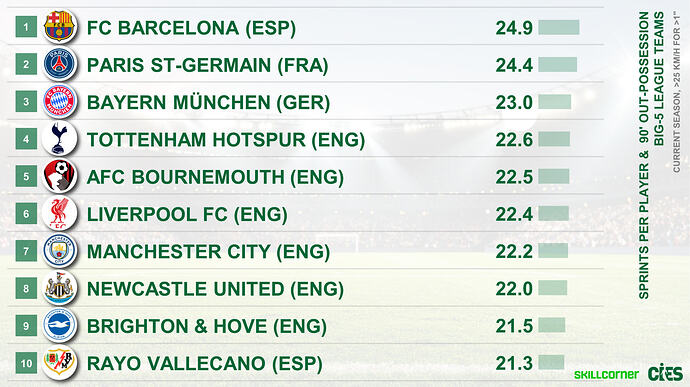The image size is (690, 387).
Task: Click the Paris St-Germain club badge
Action: (x=59, y=64)
